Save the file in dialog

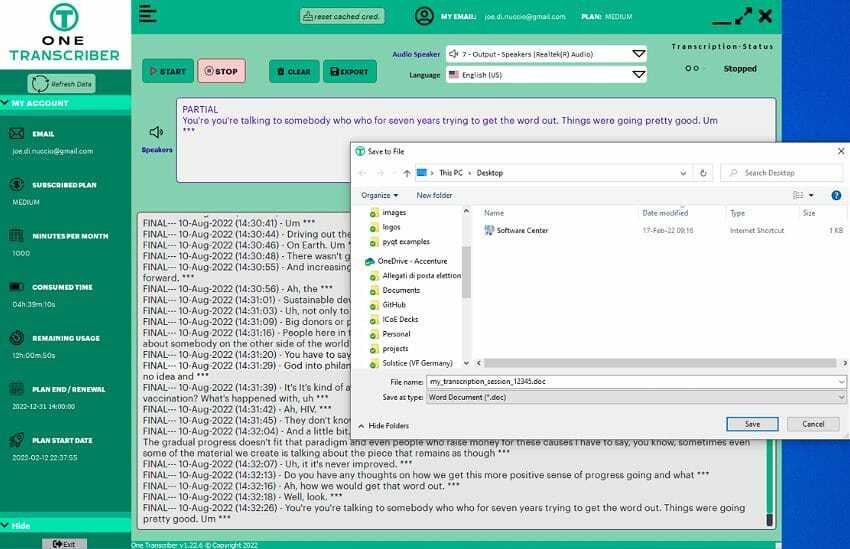[x=752, y=424]
